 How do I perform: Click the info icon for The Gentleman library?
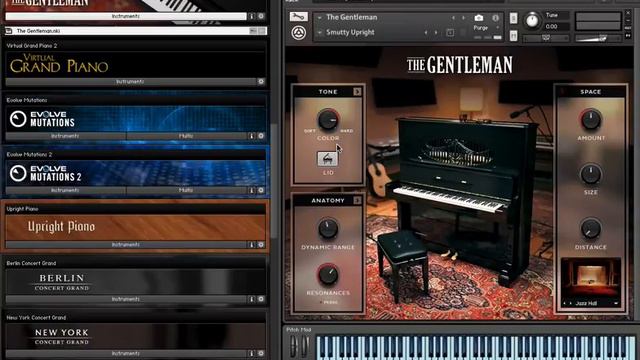pos(251,16)
